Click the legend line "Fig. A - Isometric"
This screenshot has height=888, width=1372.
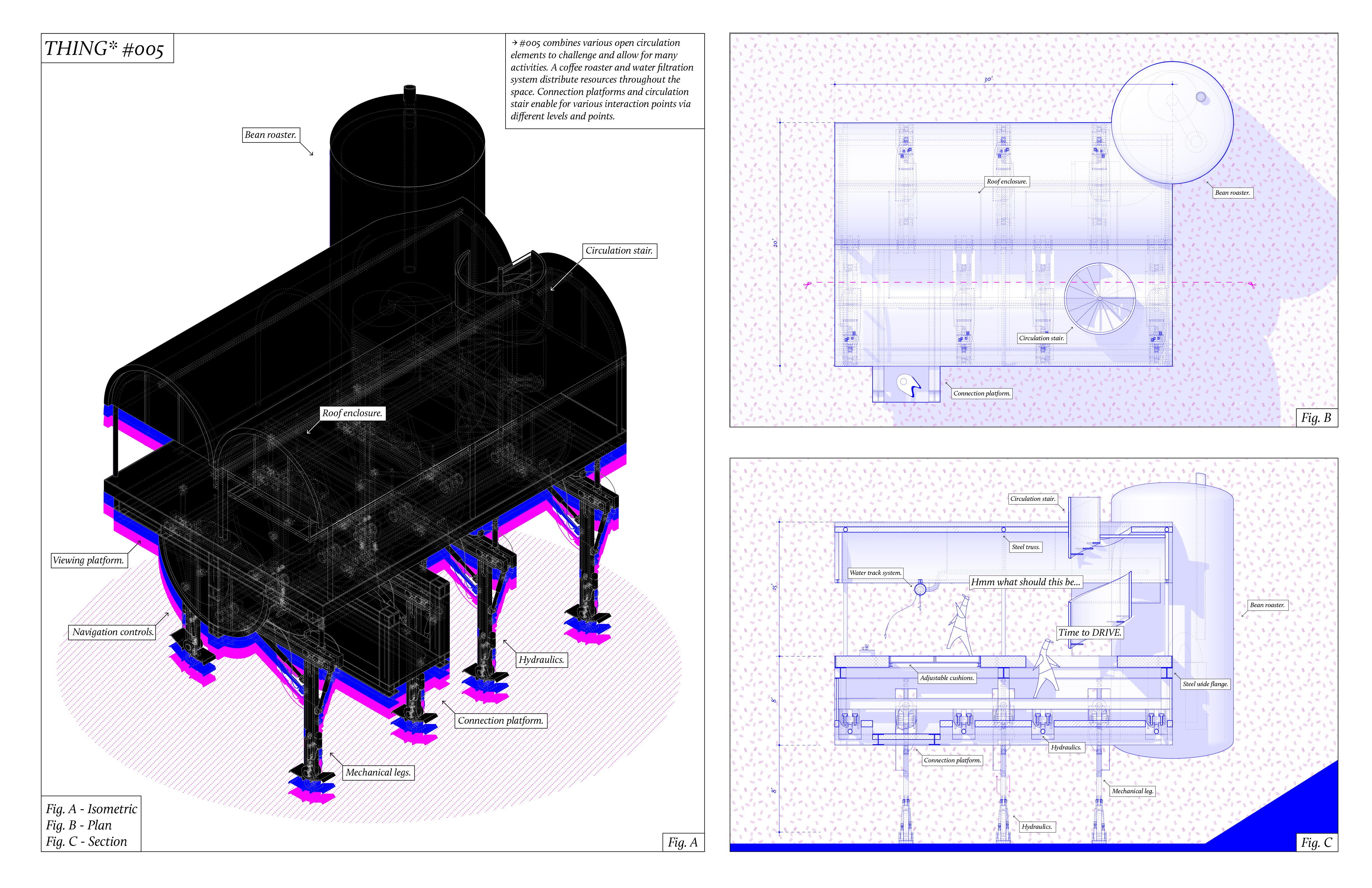(x=92, y=809)
